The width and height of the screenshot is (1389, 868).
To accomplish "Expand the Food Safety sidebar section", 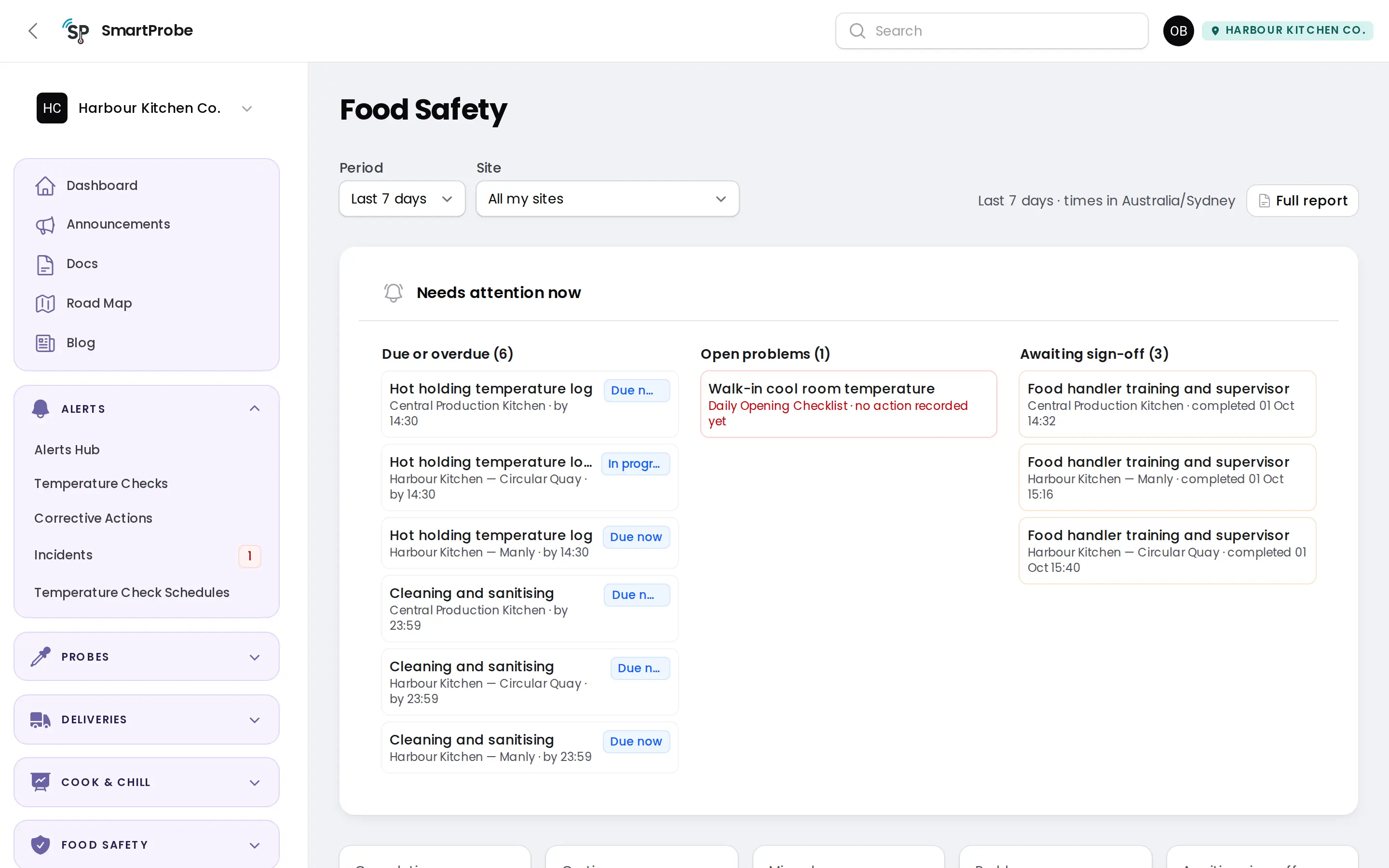I will [146, 844].
